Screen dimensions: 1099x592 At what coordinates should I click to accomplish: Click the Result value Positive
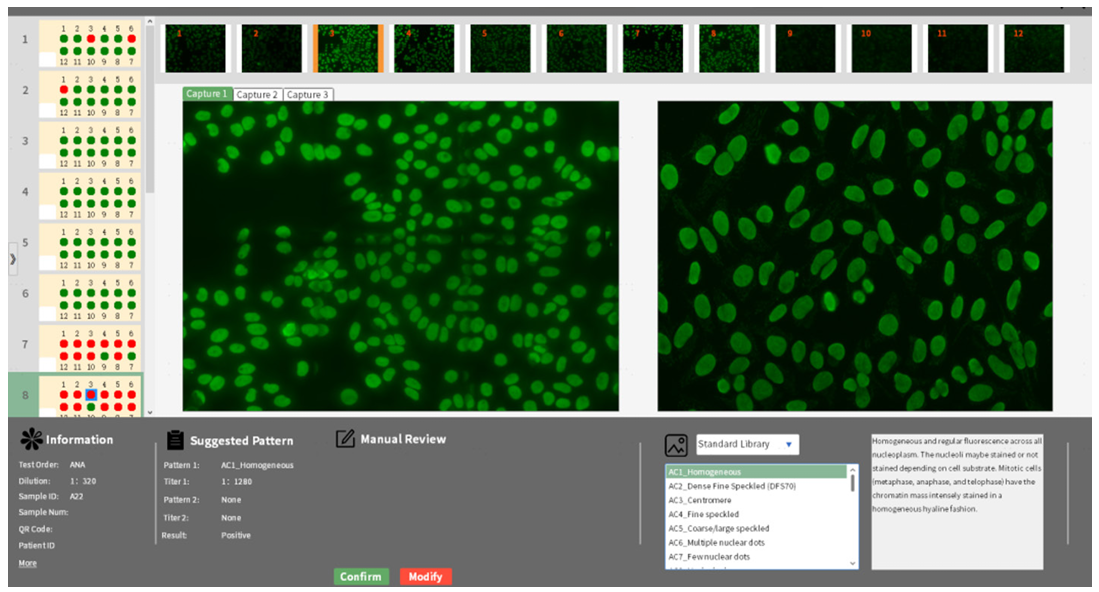[x=236, y=535]
